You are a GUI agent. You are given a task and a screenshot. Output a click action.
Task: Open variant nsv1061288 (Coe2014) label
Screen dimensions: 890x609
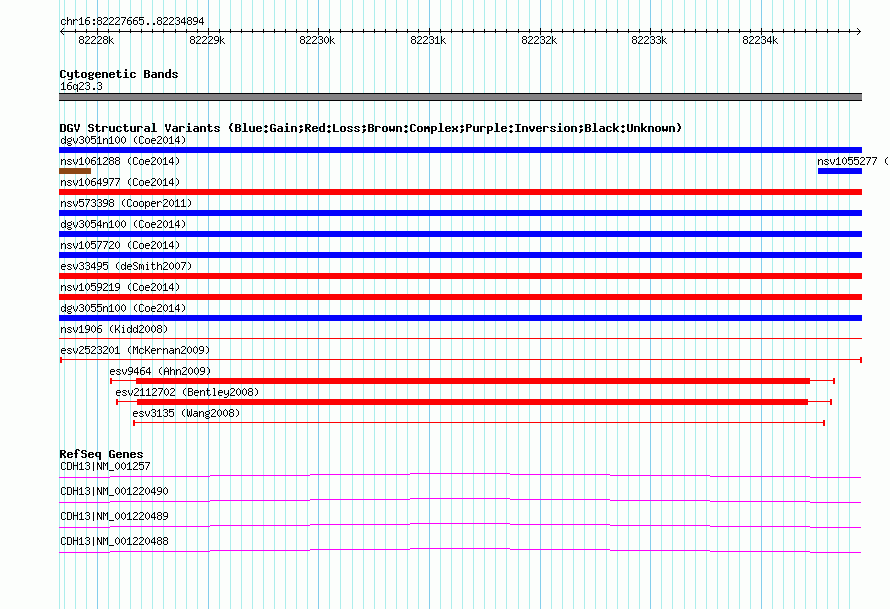point(120,161)
